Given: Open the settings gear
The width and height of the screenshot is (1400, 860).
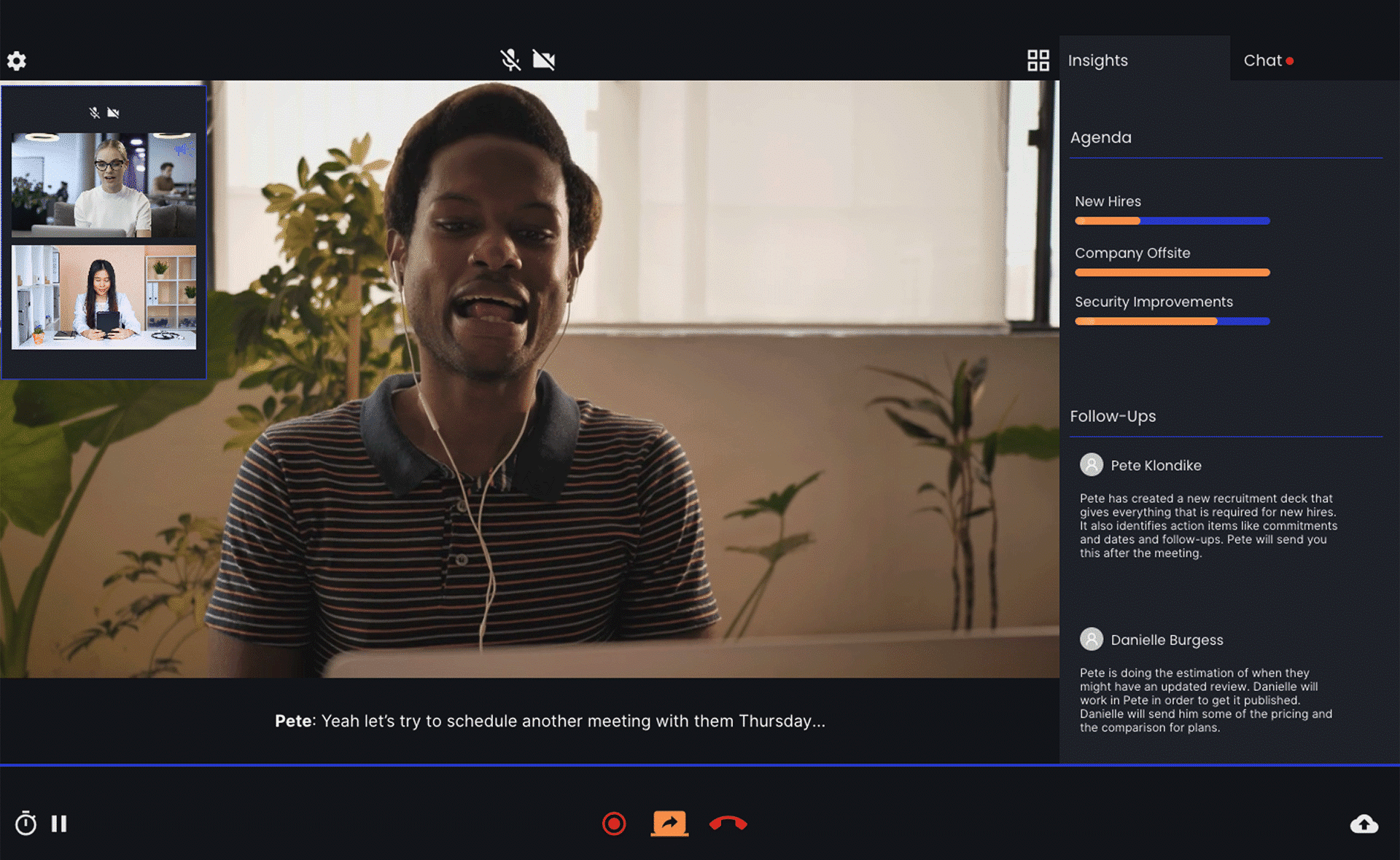Looking at the screenshot, I should pyautogui.click(x=17, y=60).
